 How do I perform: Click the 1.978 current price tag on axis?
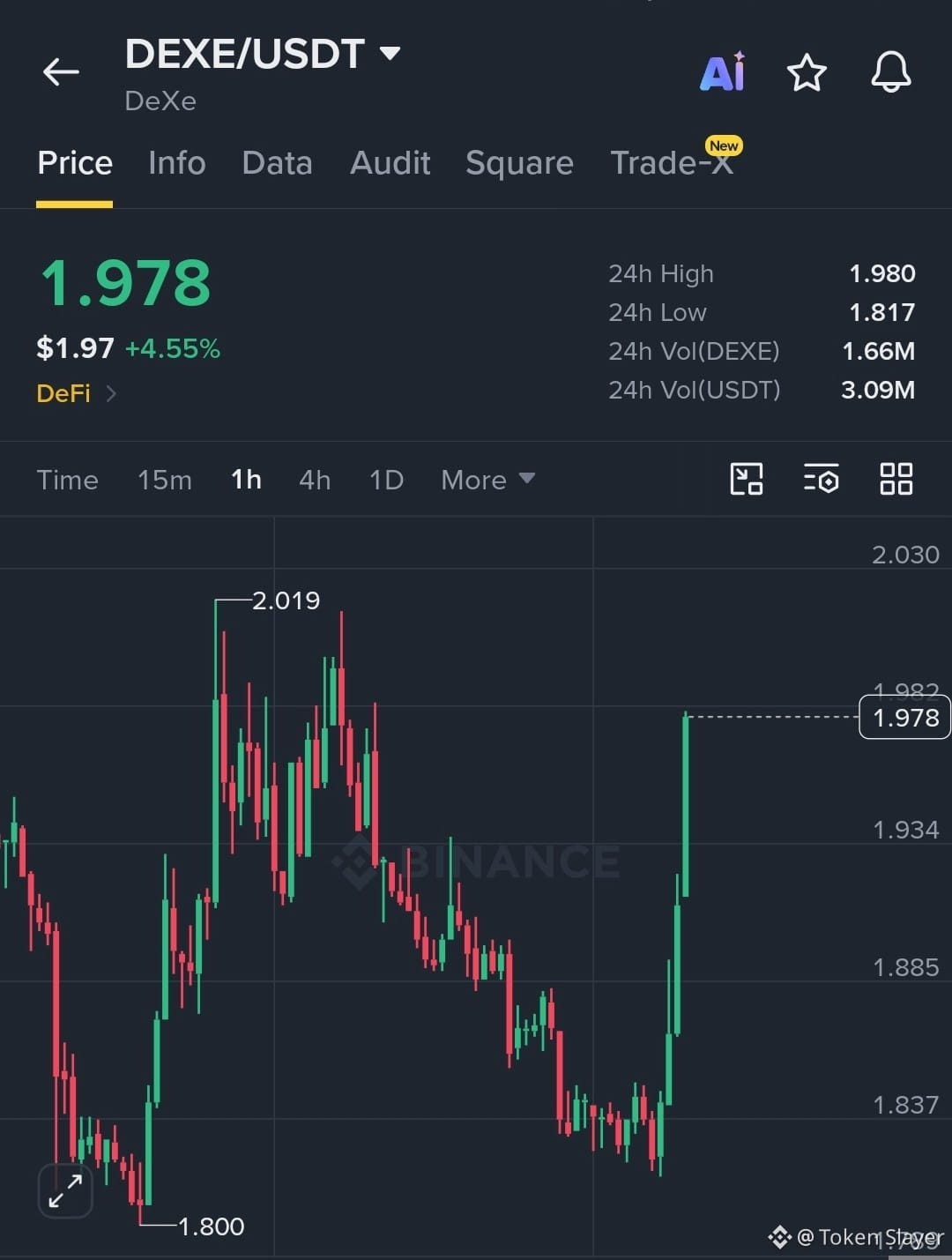click(x=905, y=718)
